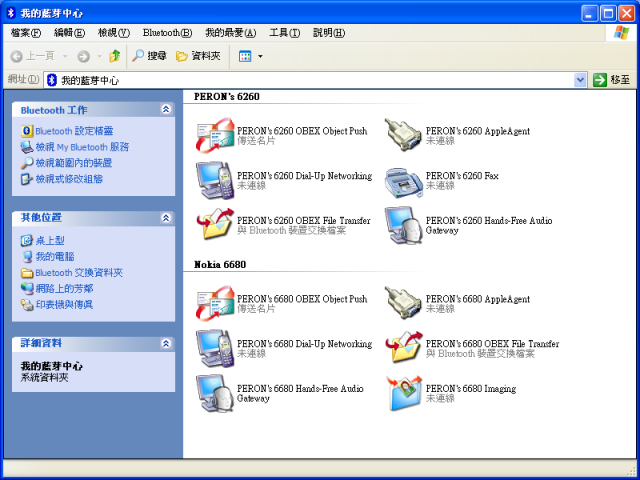Collapse the Bluetooth 工作 panel
The width and height of the screenshot is (640, 480).
coord(166,109)
